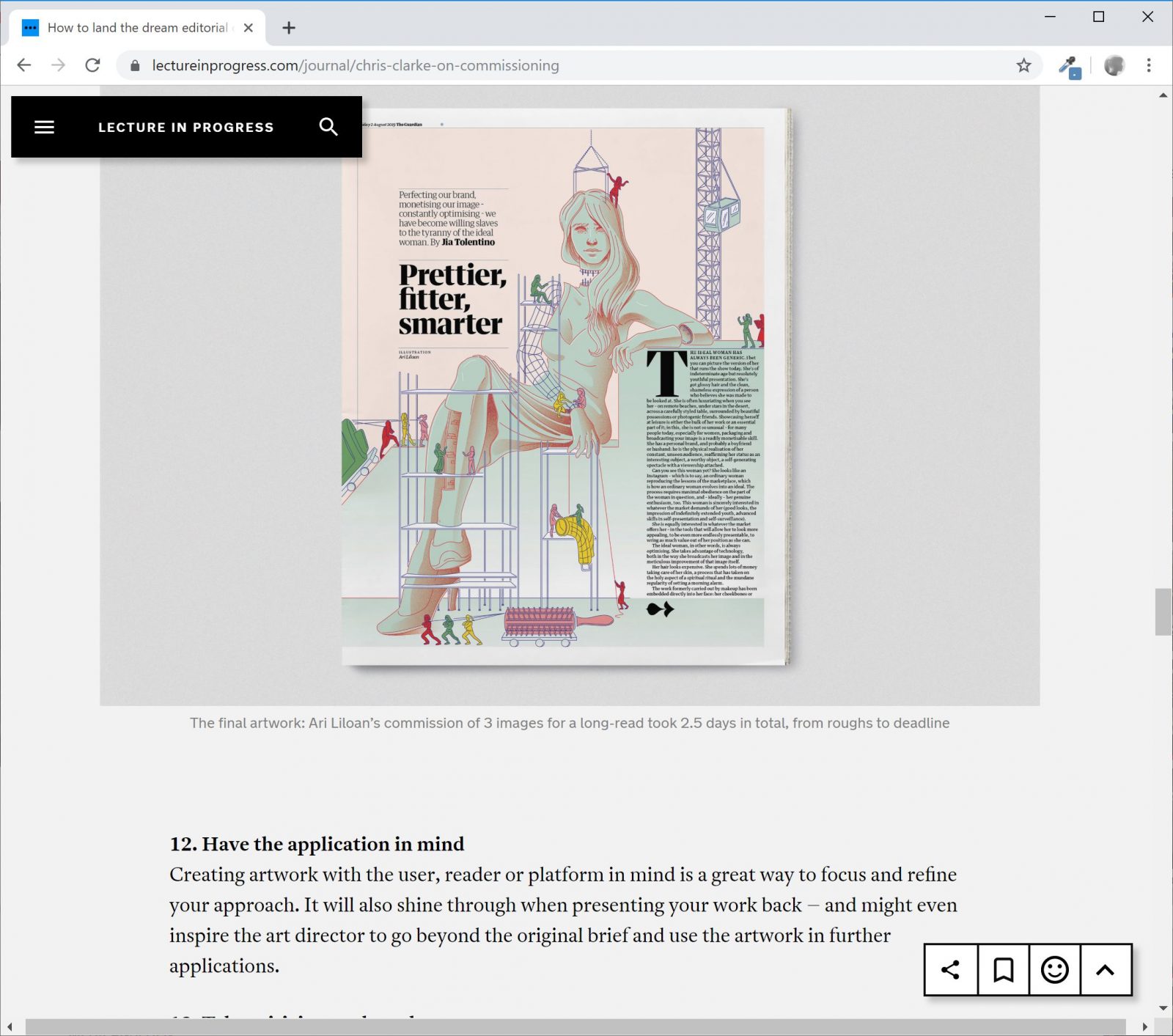Maximize the Chrome window
The height and width of the screenshot is (1036, 1173).
point(1098,17)
